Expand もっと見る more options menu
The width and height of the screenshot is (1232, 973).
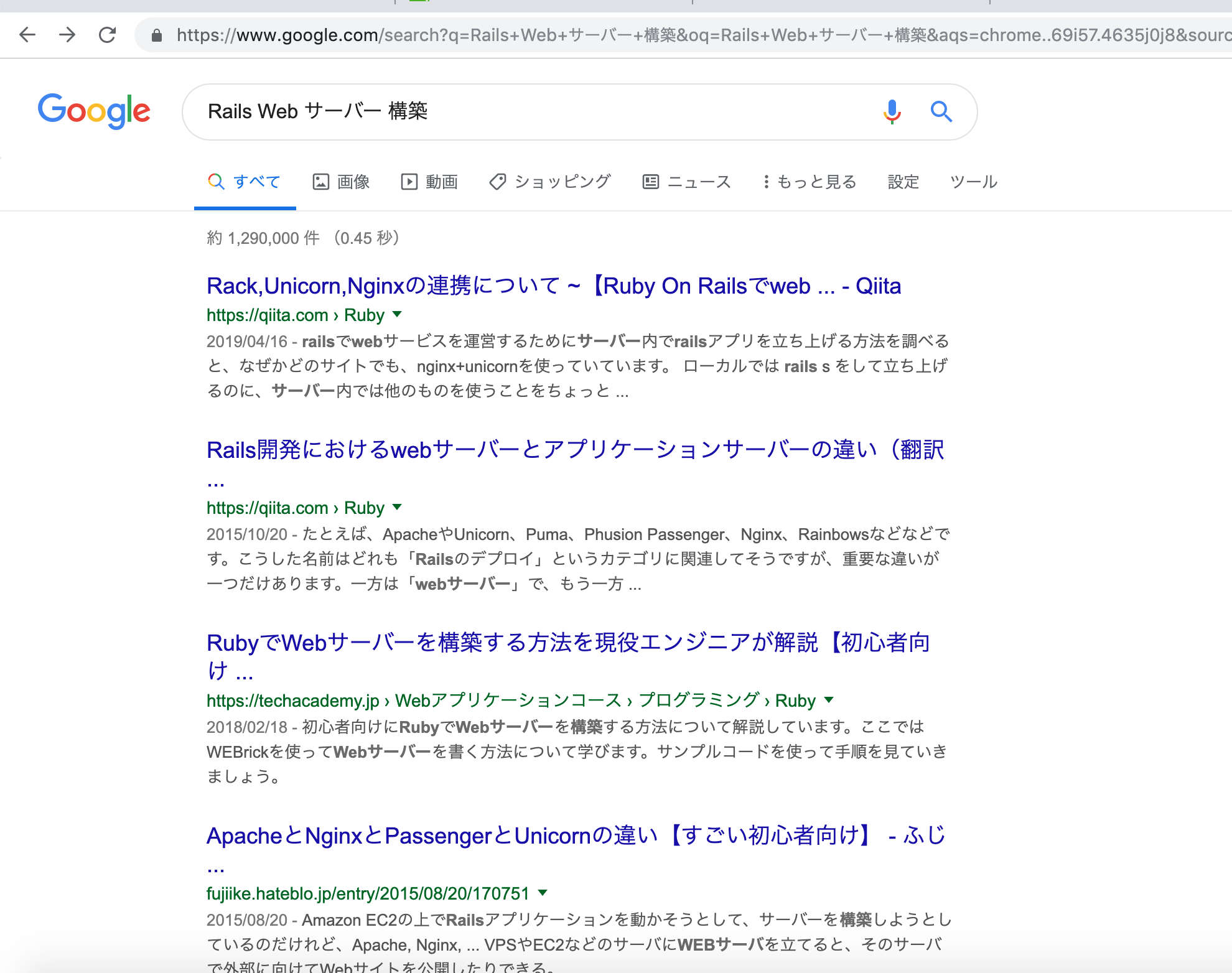810,182
